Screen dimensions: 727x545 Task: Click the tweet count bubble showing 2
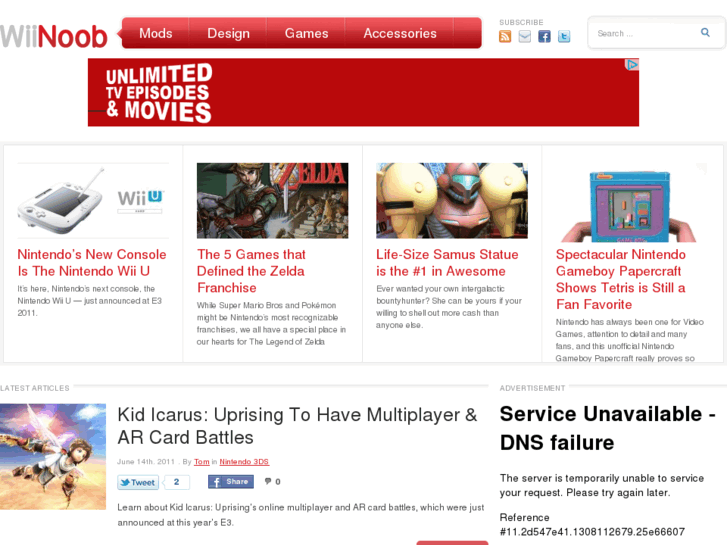tap(177, 482)
